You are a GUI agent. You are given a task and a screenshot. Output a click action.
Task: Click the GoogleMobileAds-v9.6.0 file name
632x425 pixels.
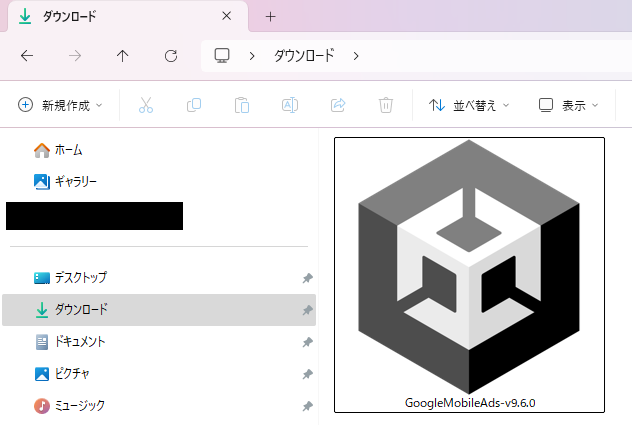pos(470,403)
